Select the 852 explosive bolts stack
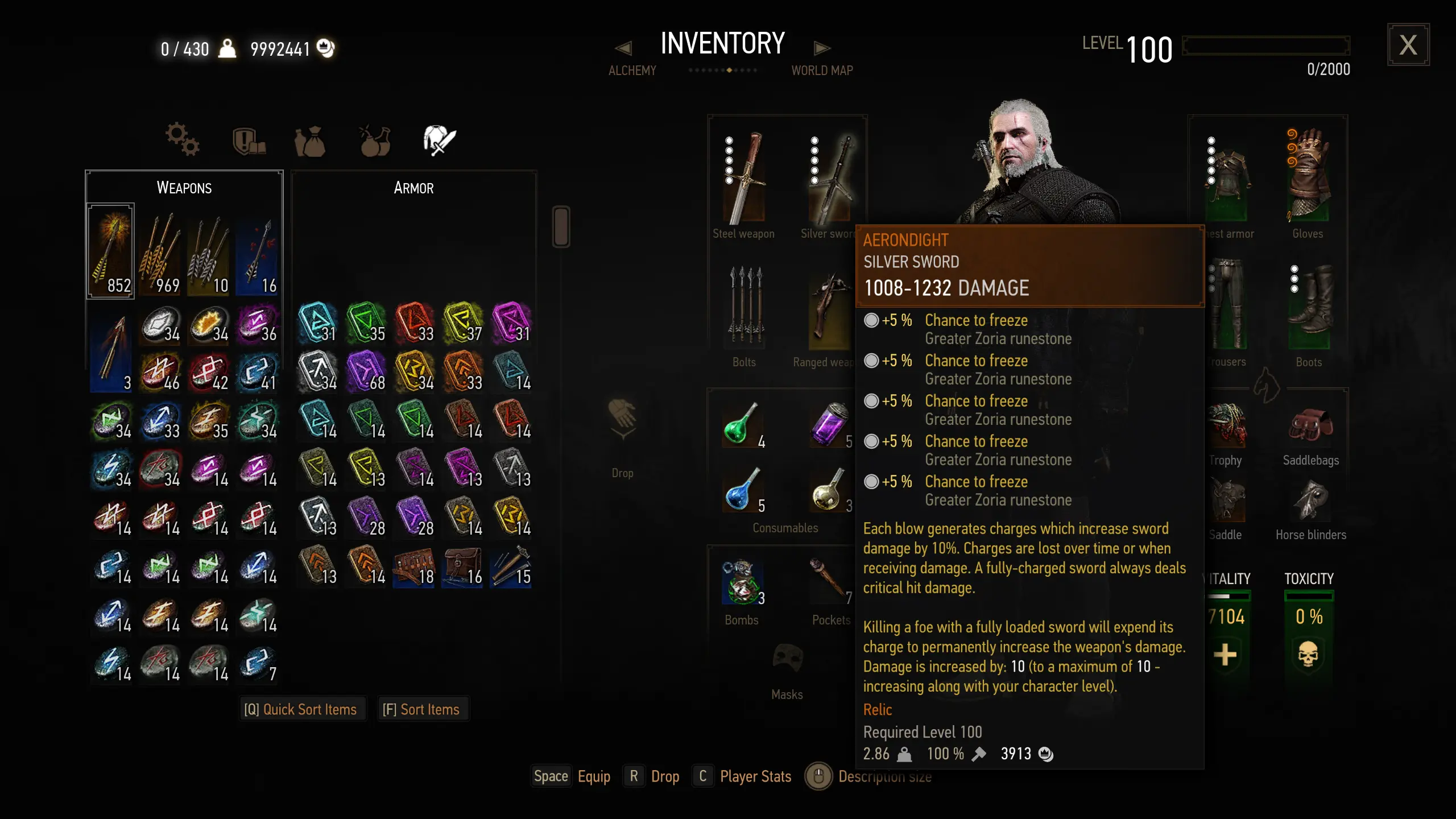The image size is (1456, 819). (111, 251)
